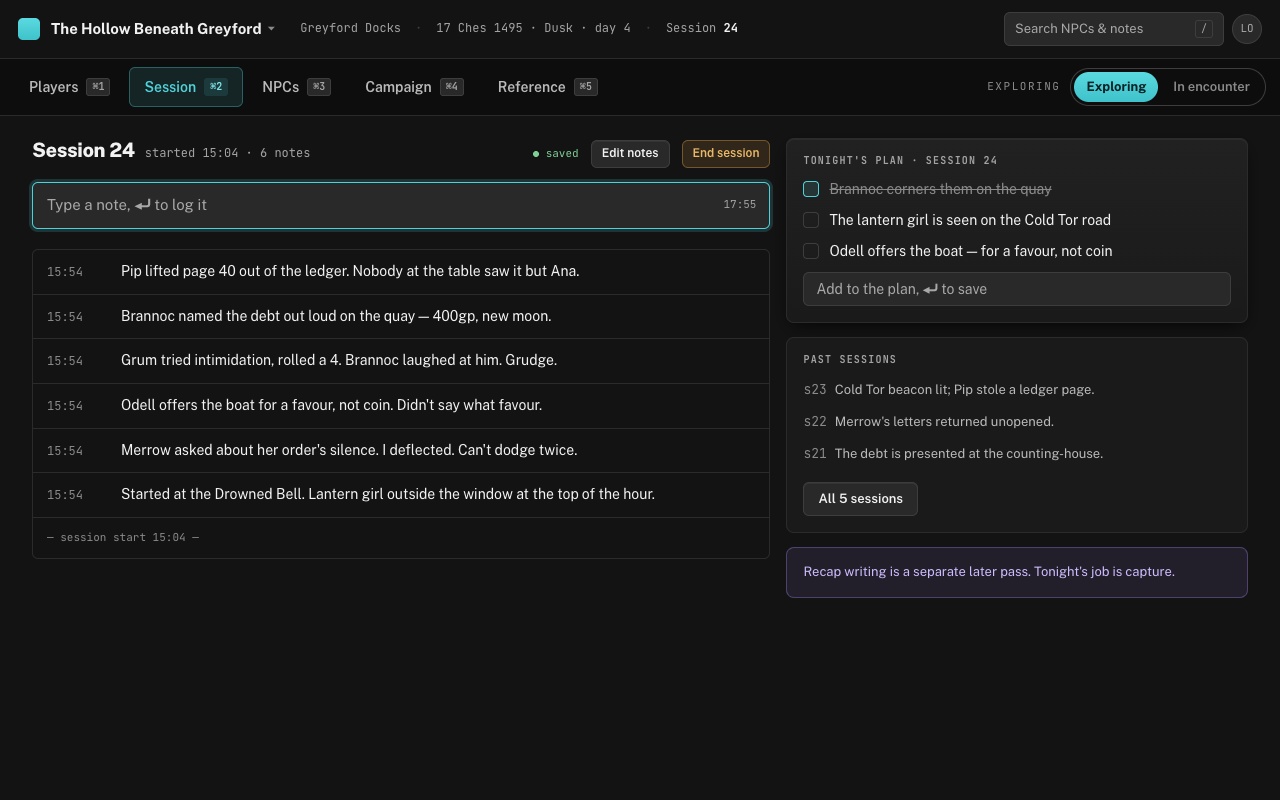Open past session s22 entry
1280x800 pixels.
pos(1017,422)
